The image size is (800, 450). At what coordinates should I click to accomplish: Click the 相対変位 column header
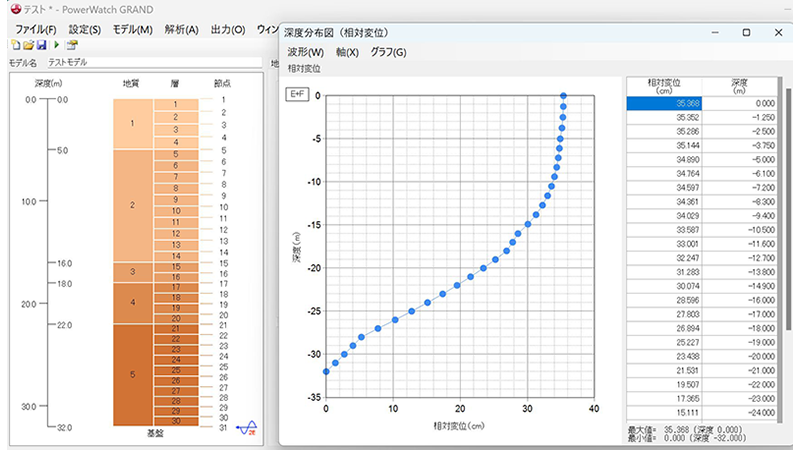pyautogui.click(x=659, y=85)
